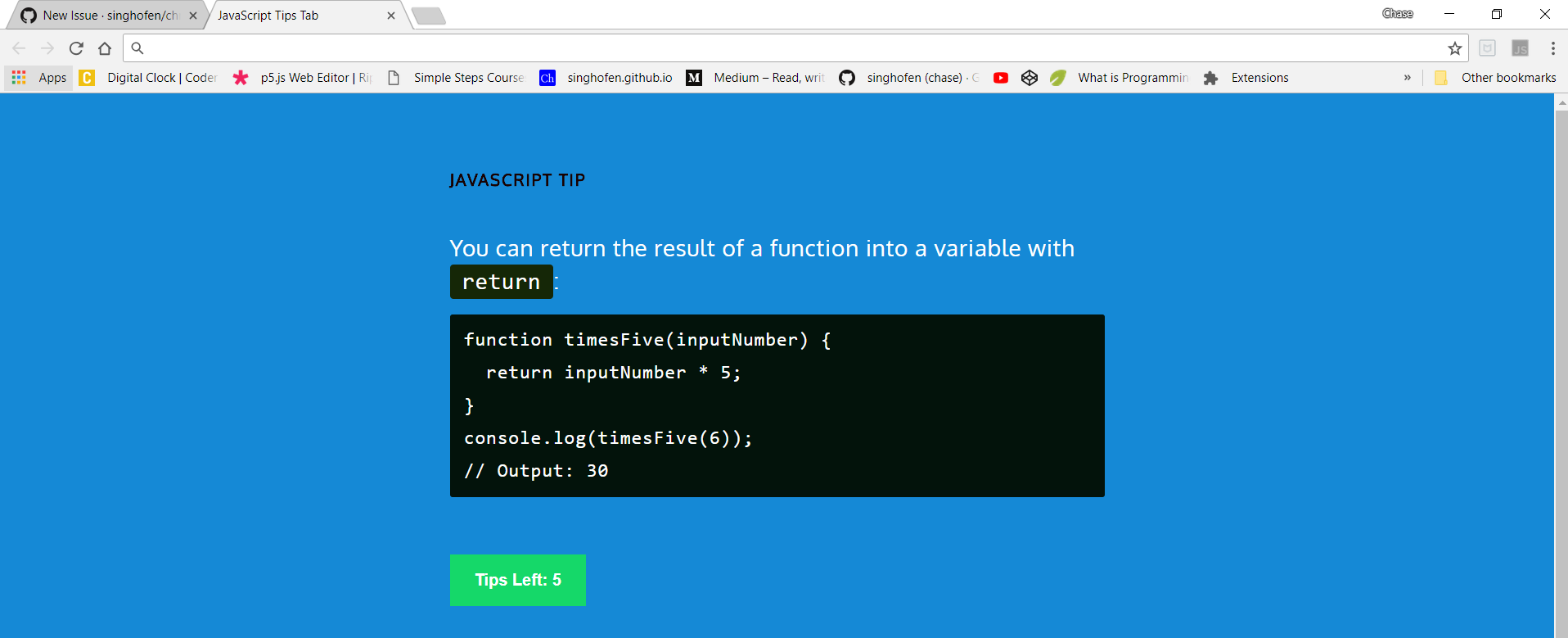
Task: Click the Chase profile button
Action: pos(1398,13)
